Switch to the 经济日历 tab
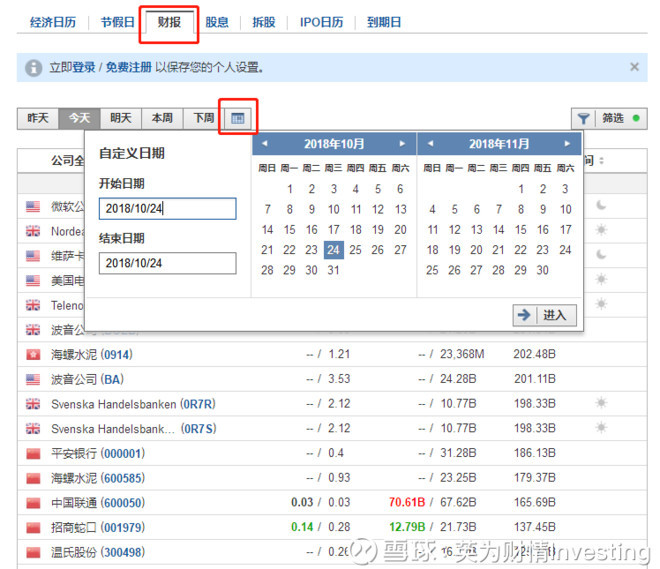Screen dimensions: 660x569 click(52, 22)
